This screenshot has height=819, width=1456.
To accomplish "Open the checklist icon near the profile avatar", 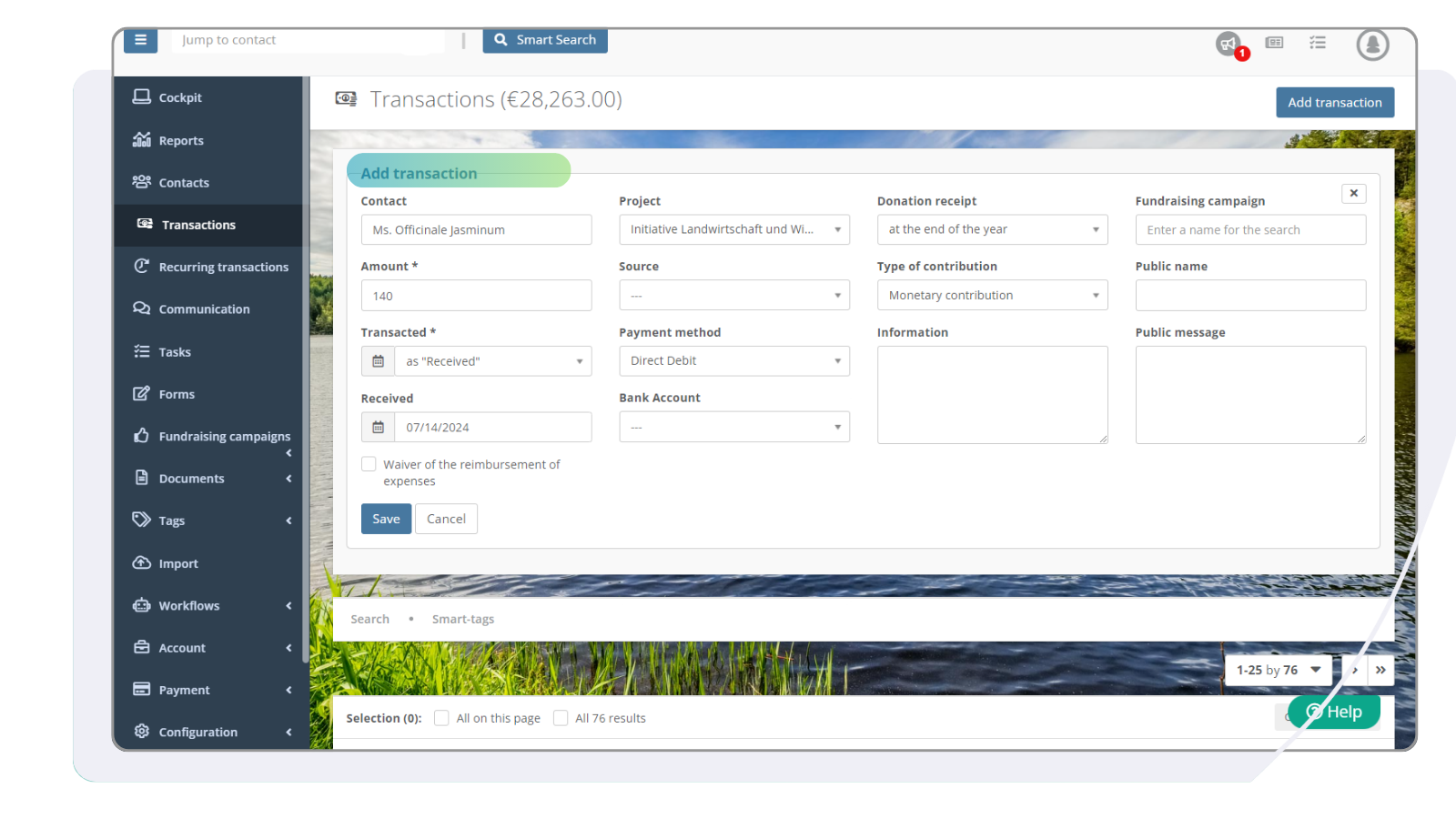I will pyautogui.click(x=1318, y=42).
